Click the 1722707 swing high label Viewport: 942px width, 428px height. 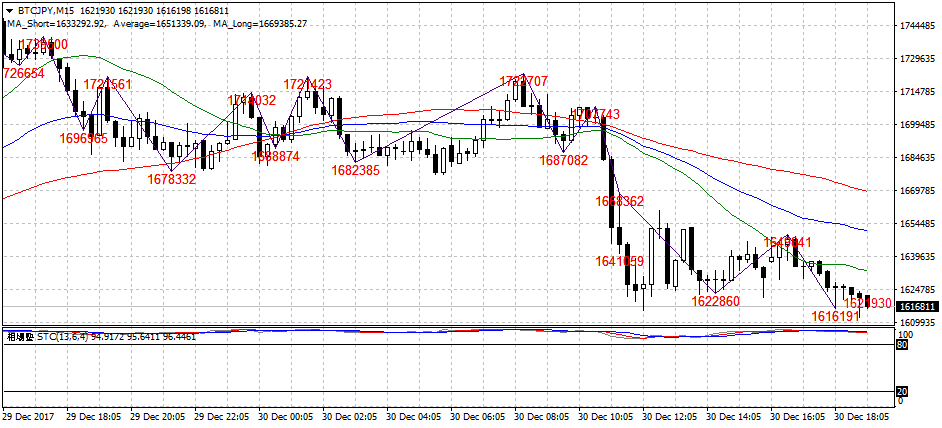coord(524,81)
